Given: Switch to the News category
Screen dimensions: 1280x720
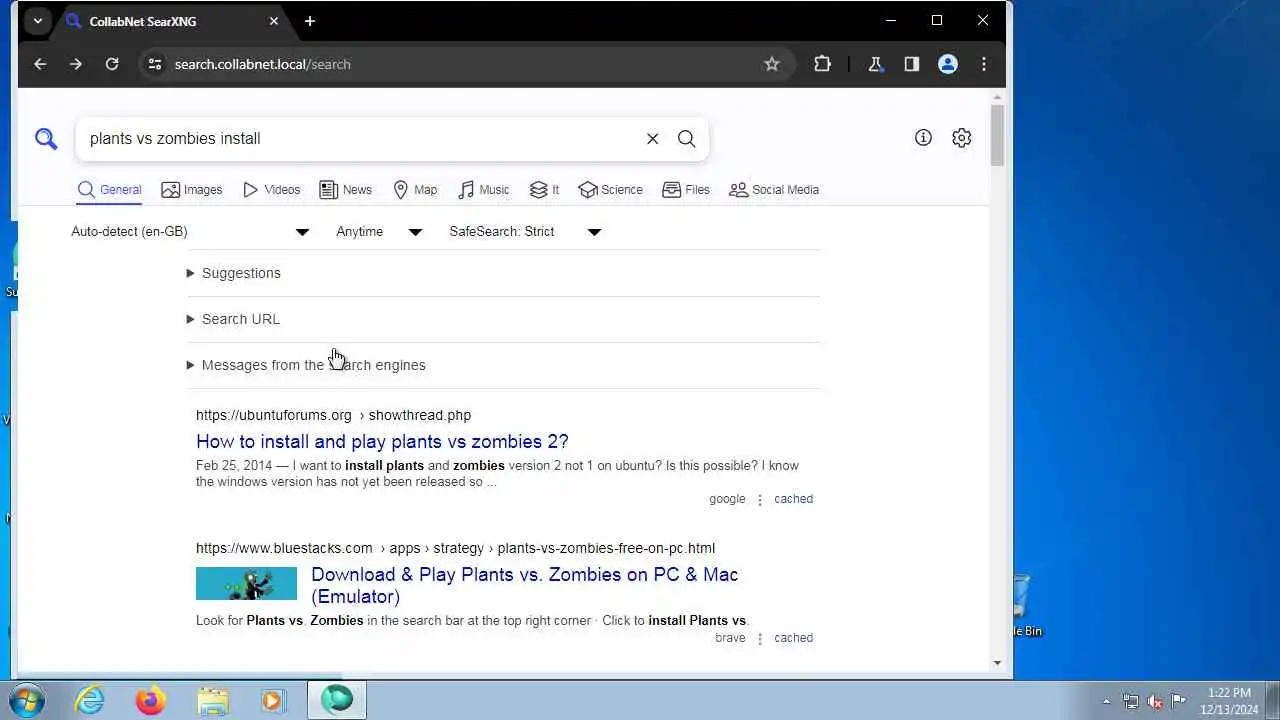Looking at the screenshot, I should tap(346, 190).
